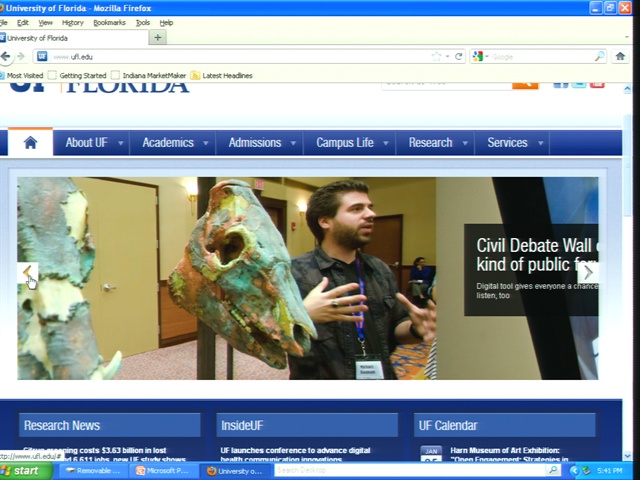Select the University of Florida tab
The height and width of the screenshot is (480, 640).
(73, 38)
